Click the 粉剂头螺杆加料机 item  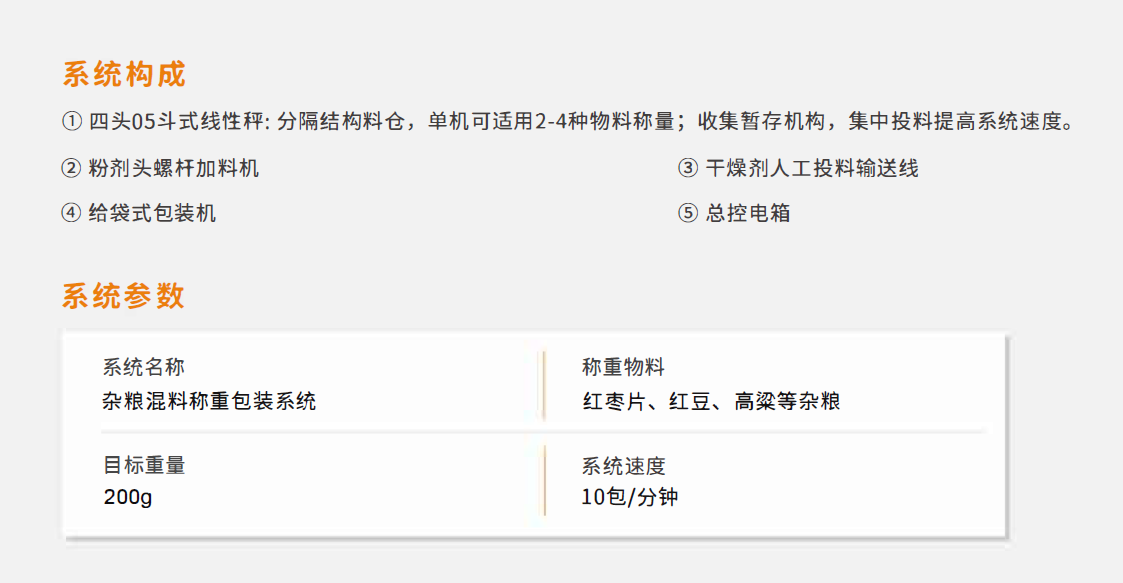[x=173, y=168]
